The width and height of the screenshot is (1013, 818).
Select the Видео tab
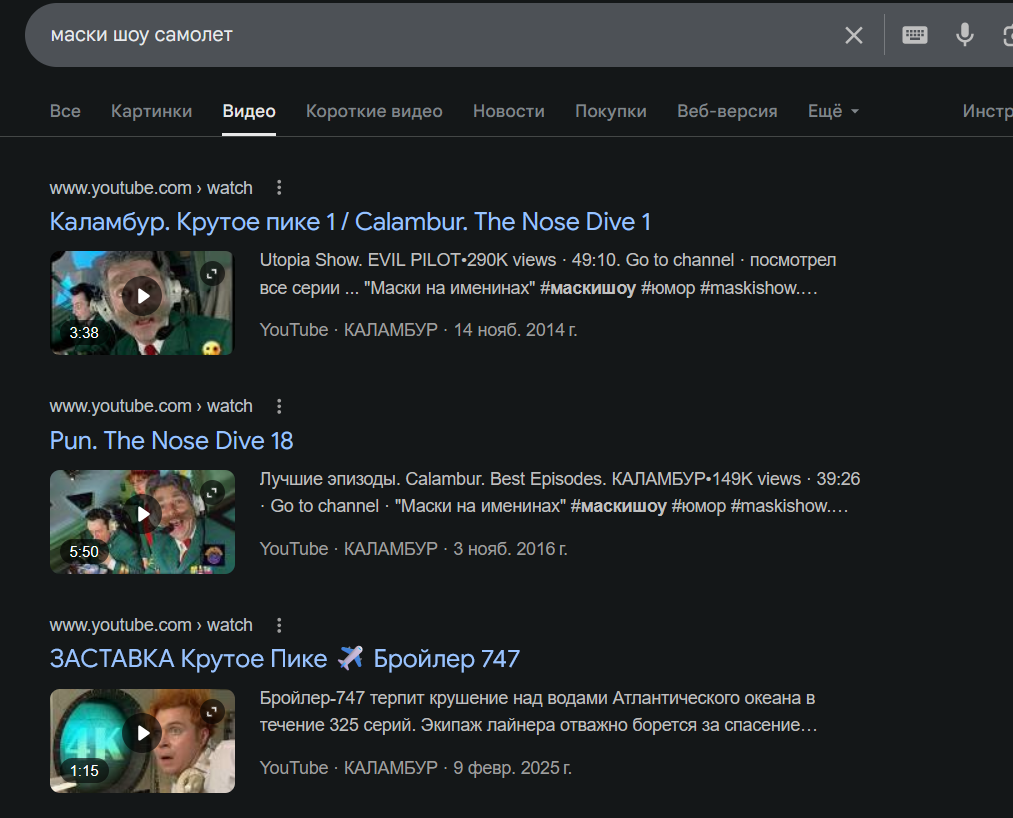point(249,111)
